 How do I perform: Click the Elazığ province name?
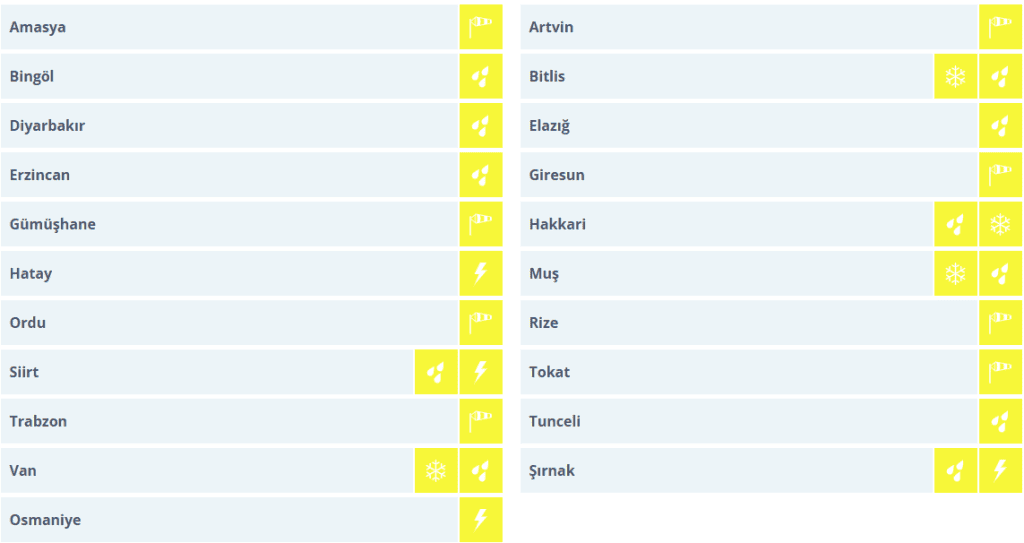click(550, 126)
